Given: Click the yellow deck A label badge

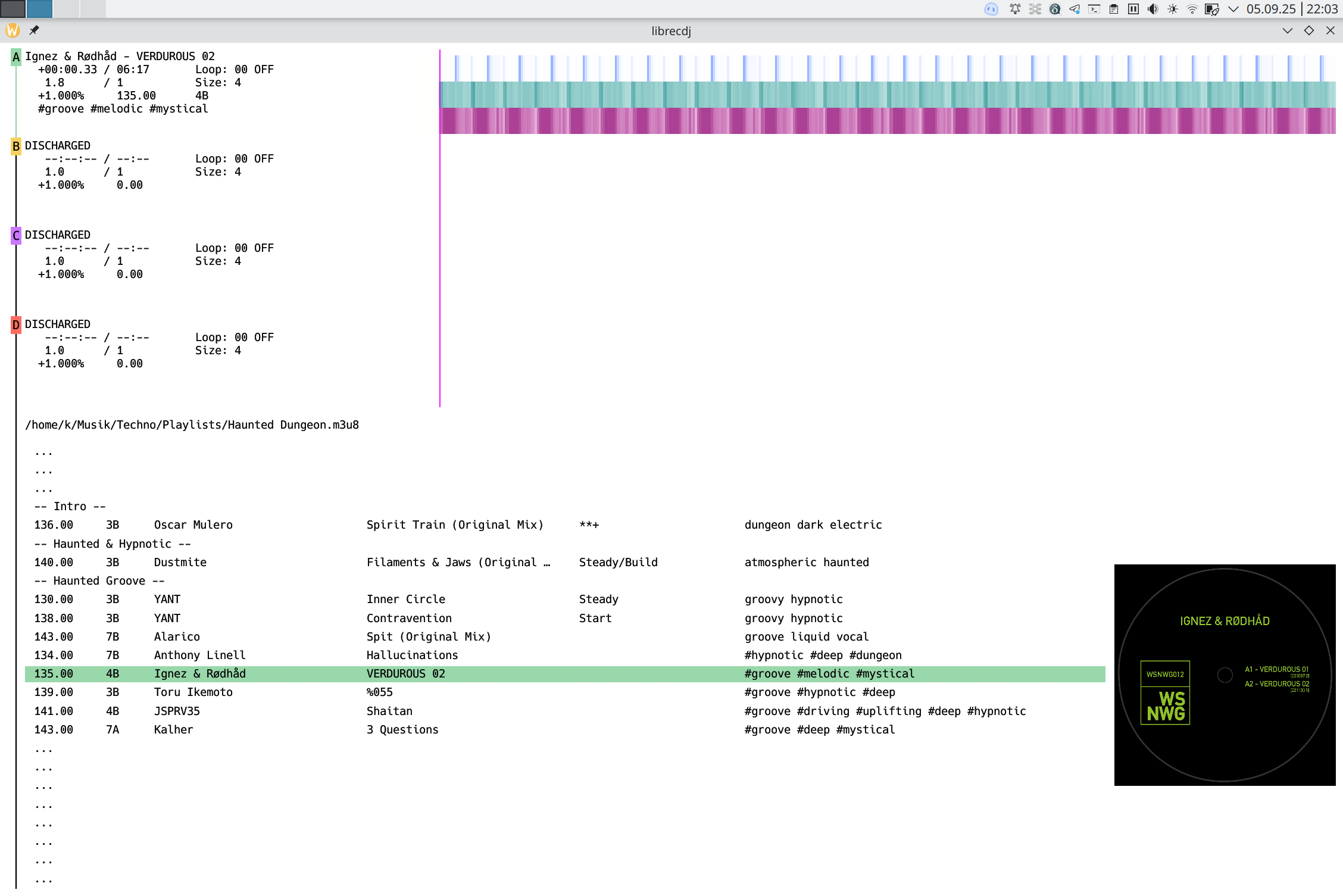Looking at the screenshot, I should pyautogui.click(x=16, y=57).
